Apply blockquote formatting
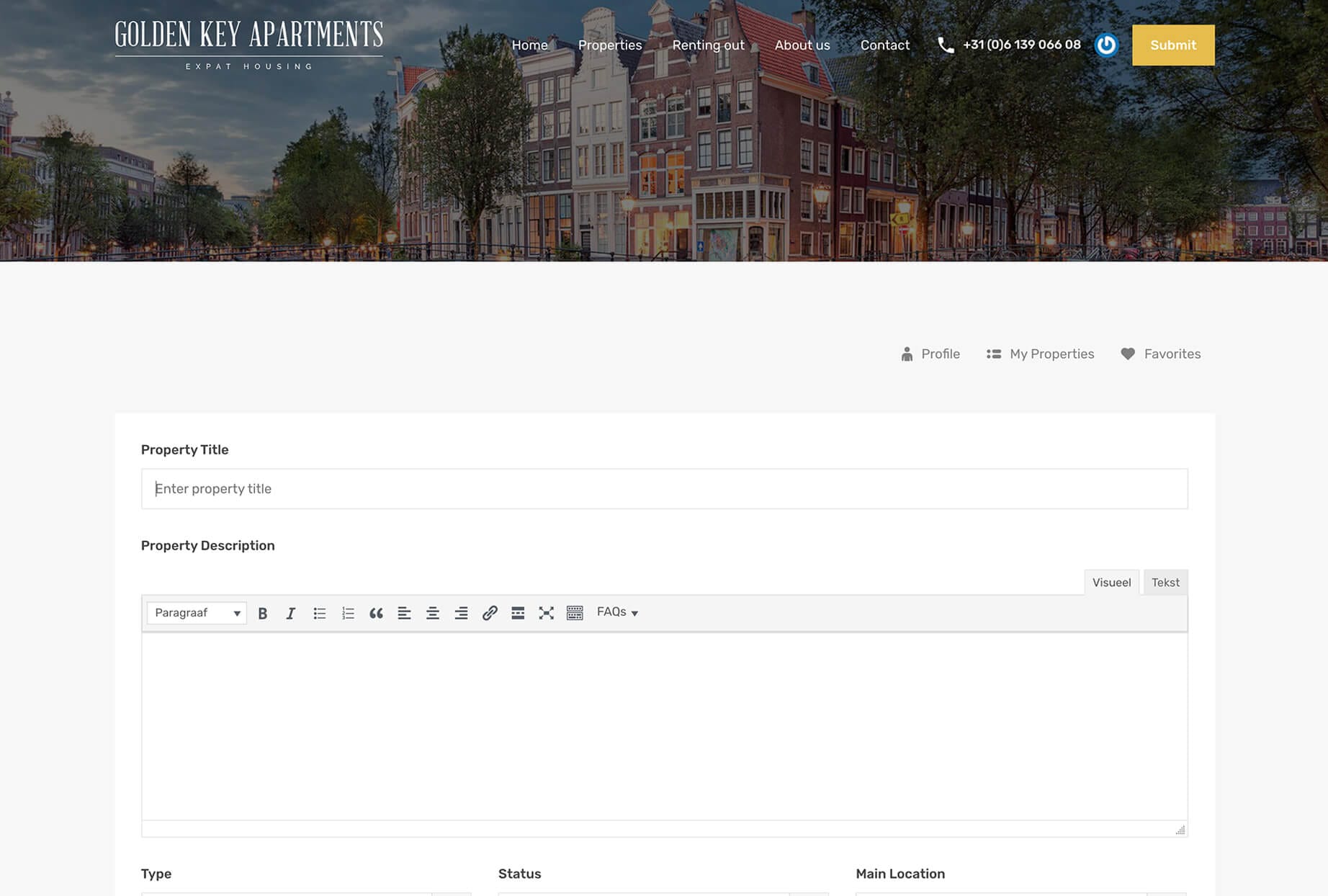This screenshot has width=1328, height=896. pyautogui.click(x=376, y=613)
